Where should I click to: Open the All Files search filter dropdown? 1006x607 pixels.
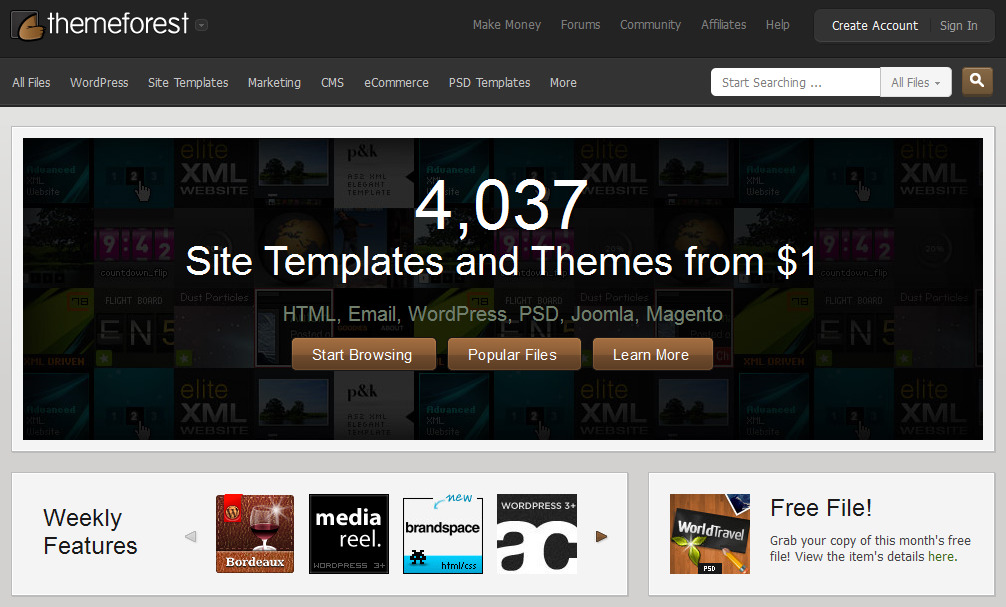tap(916, 82)
